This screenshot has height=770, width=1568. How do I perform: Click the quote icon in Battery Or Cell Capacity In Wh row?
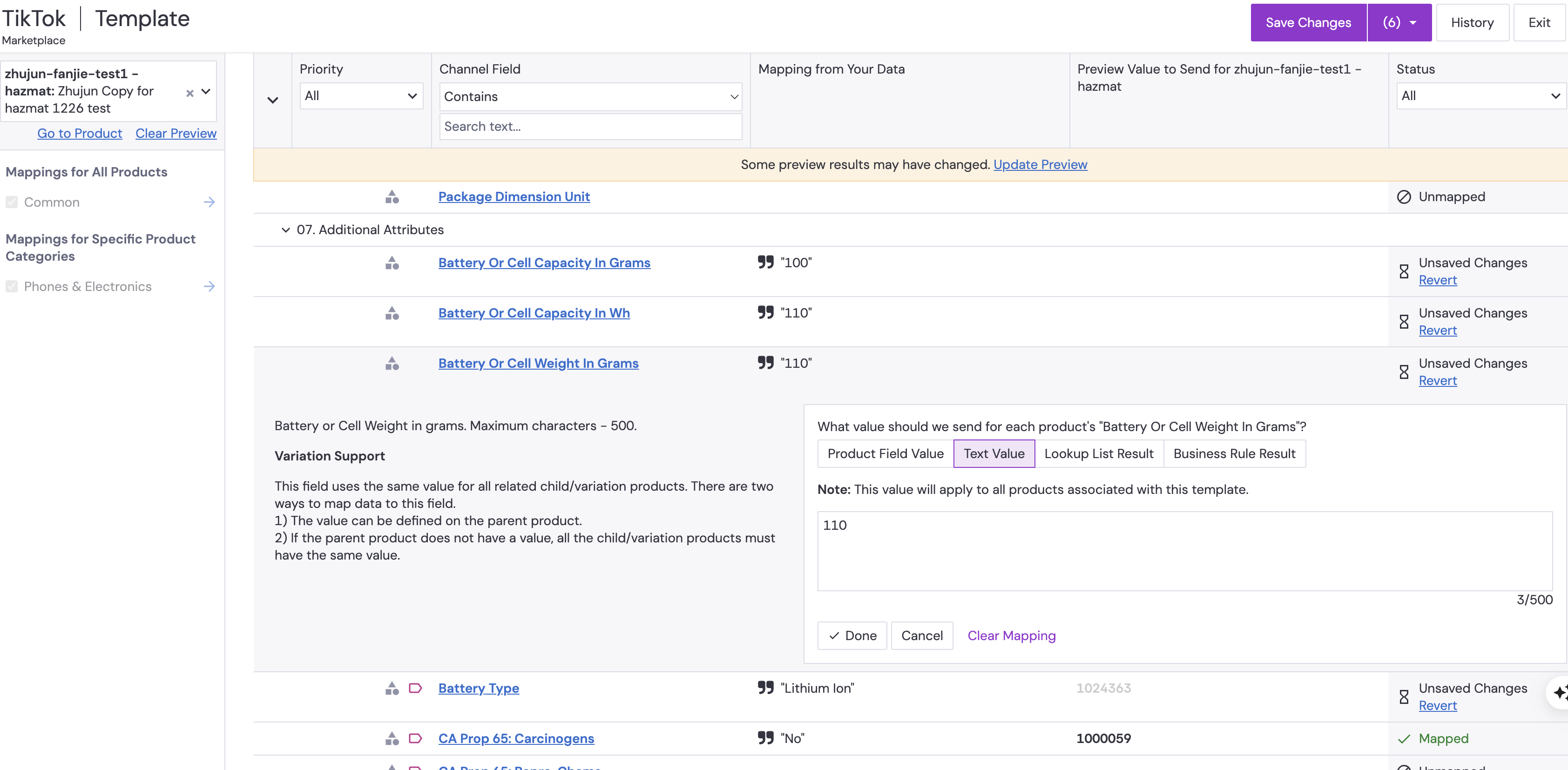(x=765, y=312)
